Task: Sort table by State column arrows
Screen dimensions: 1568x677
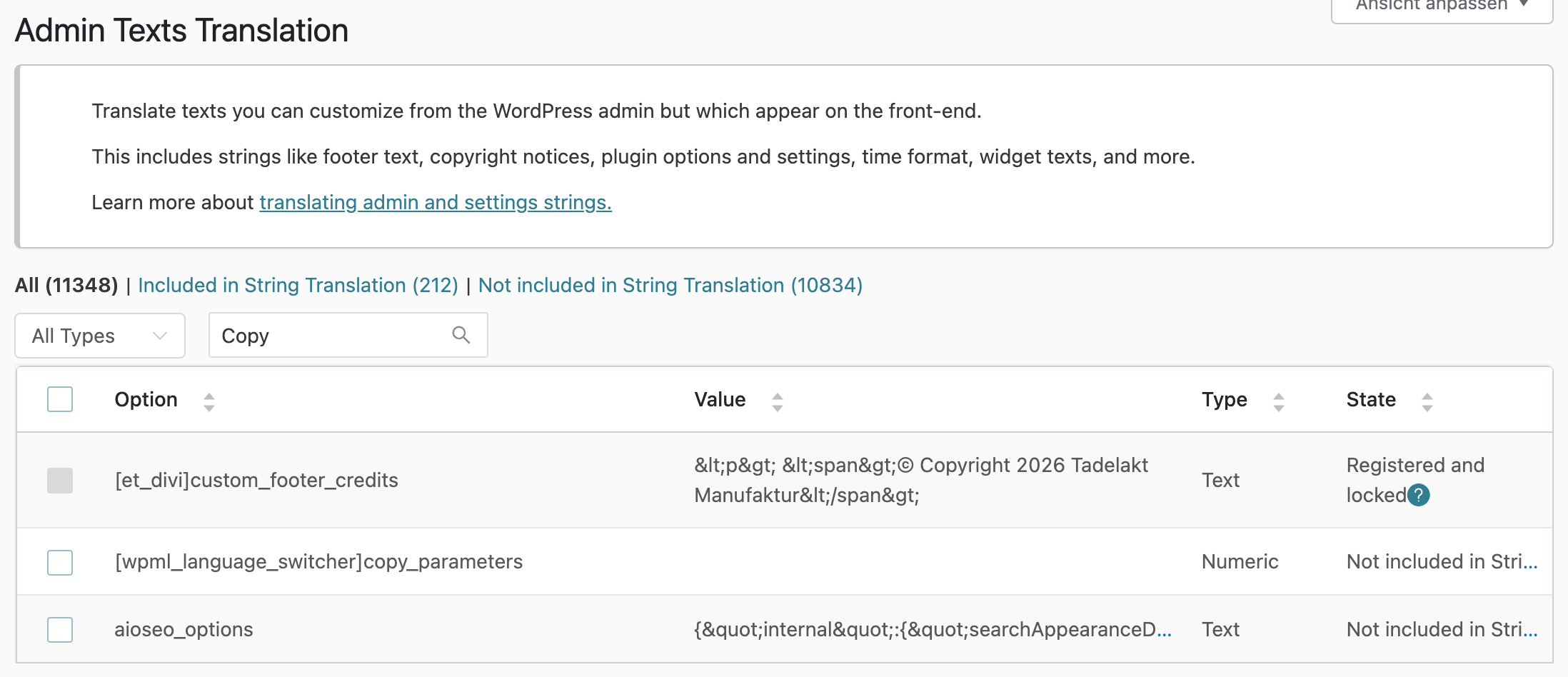Action: 1427,401
